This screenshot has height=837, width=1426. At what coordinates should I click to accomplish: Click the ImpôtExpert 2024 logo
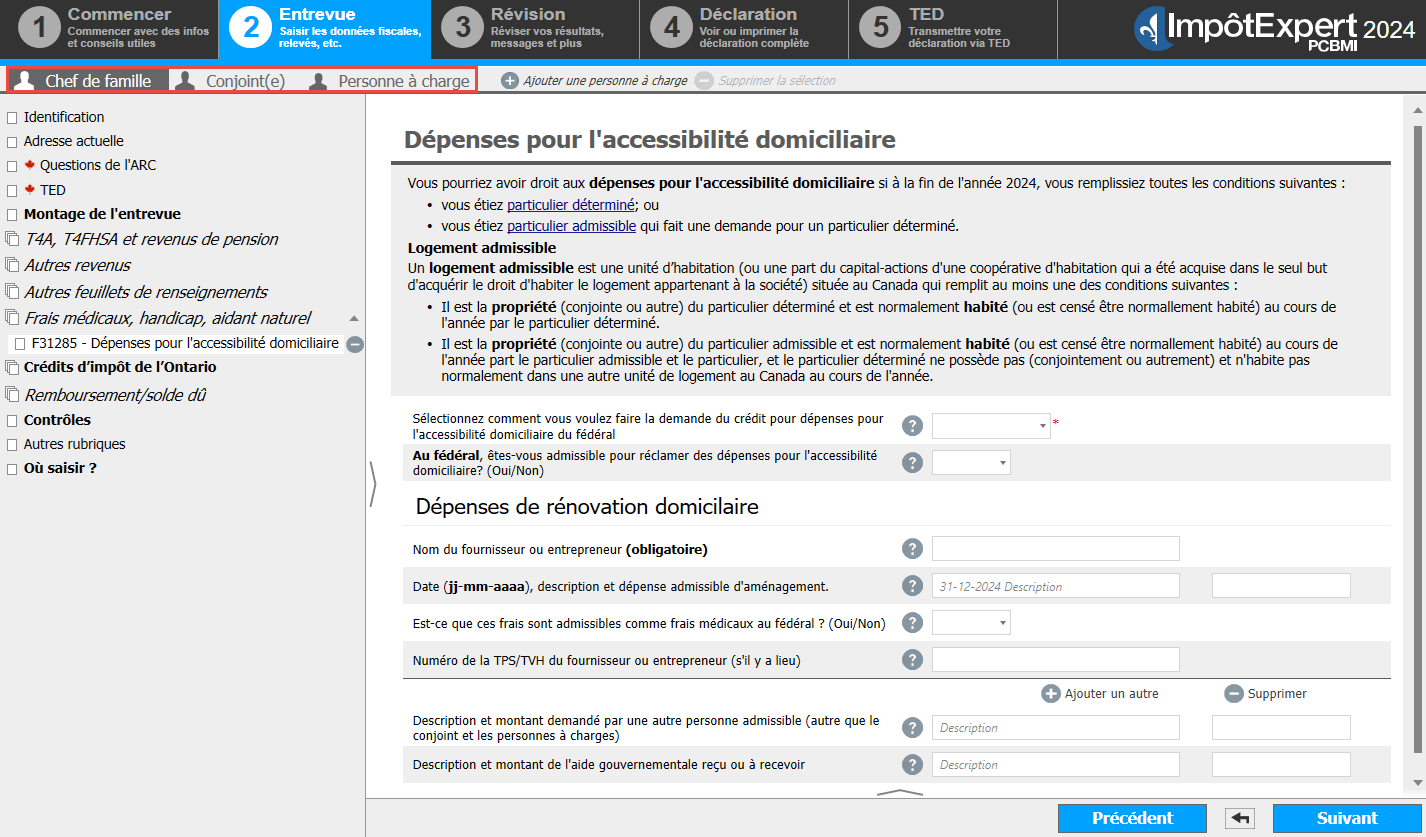(x=1275, y=29)
